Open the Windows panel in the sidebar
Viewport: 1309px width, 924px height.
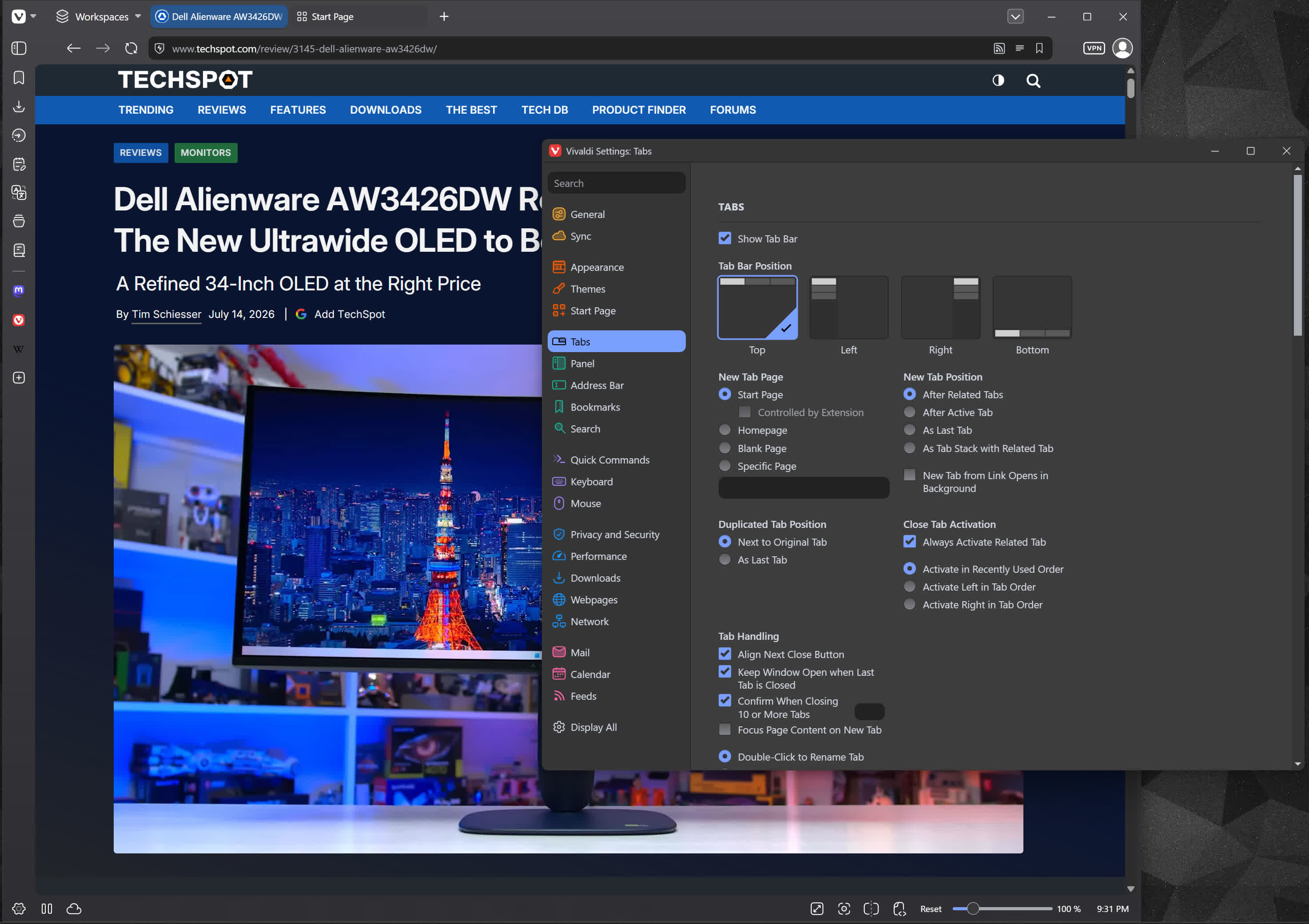pyautogui.click(x=19, y=221)
